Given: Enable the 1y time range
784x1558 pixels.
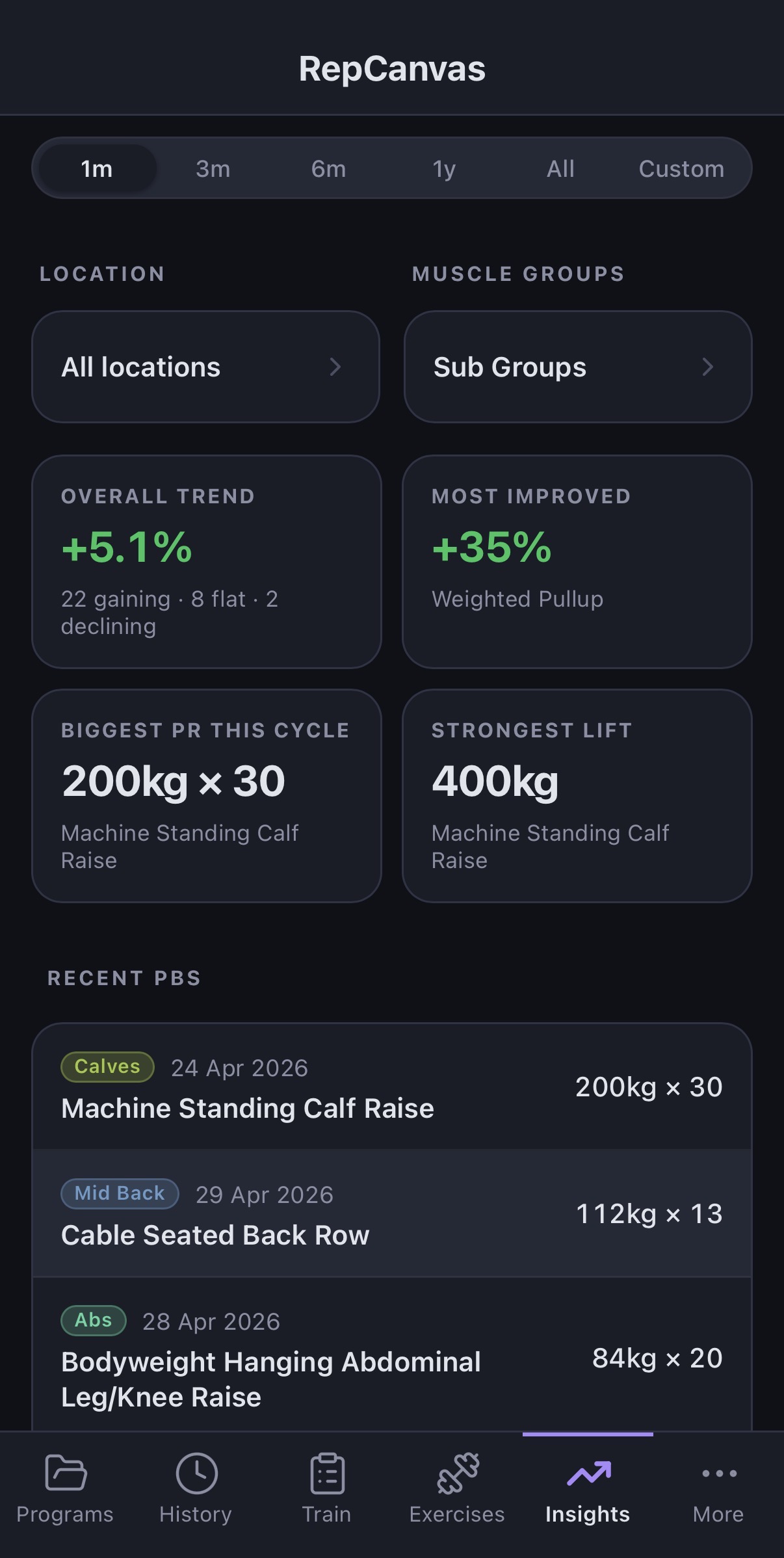Looking at the screenshot, I should [443, 168].
